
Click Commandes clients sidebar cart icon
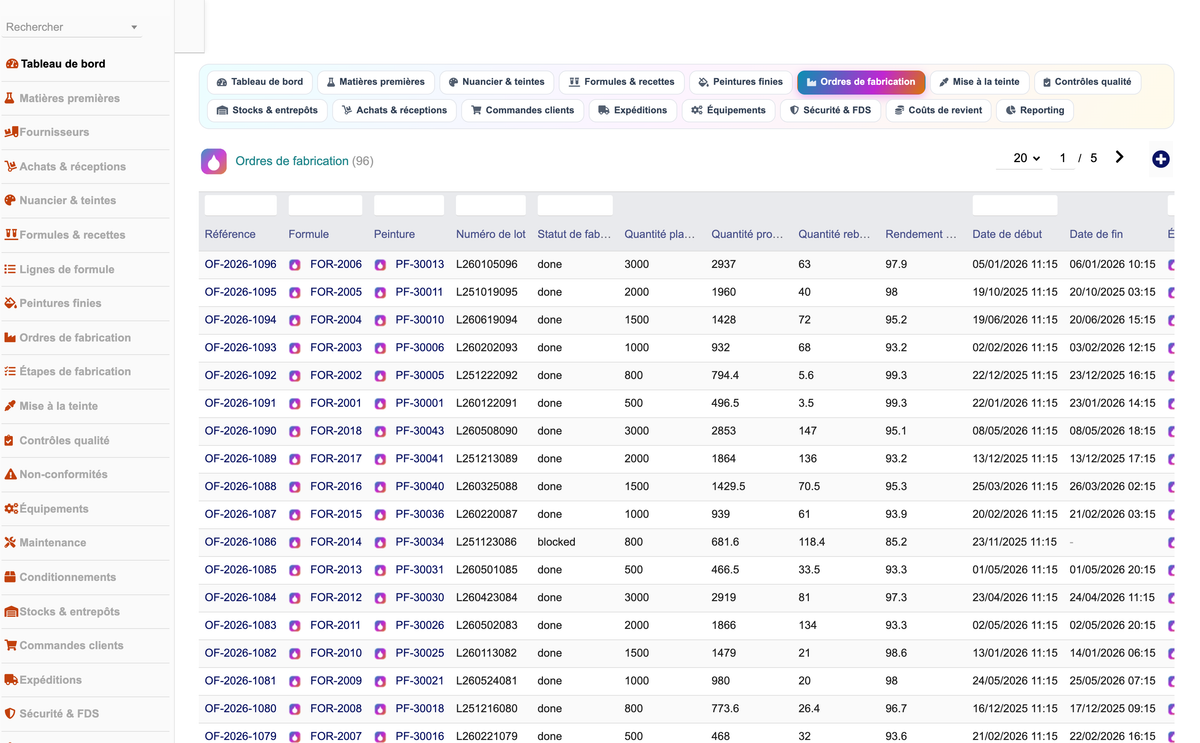pos(11,645)
